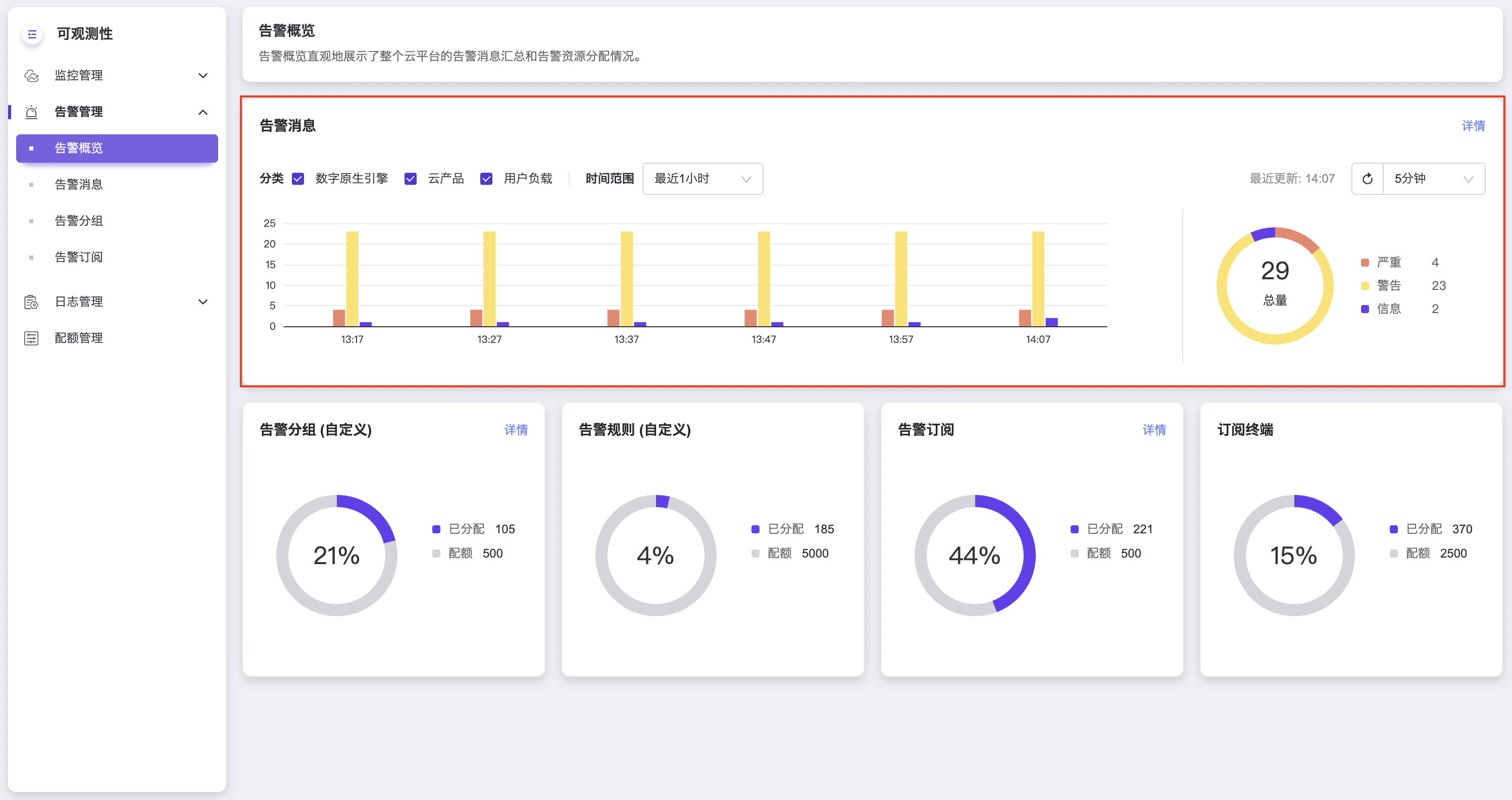1512x800 pixels.
Task: Click the 信息 legend purple marker
Action: click(x=1365, y=309)
